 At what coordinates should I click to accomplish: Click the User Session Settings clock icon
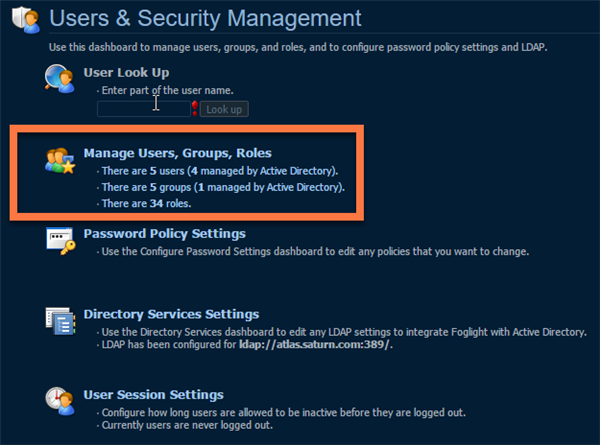pyautogui.click(x=60, y=401)
